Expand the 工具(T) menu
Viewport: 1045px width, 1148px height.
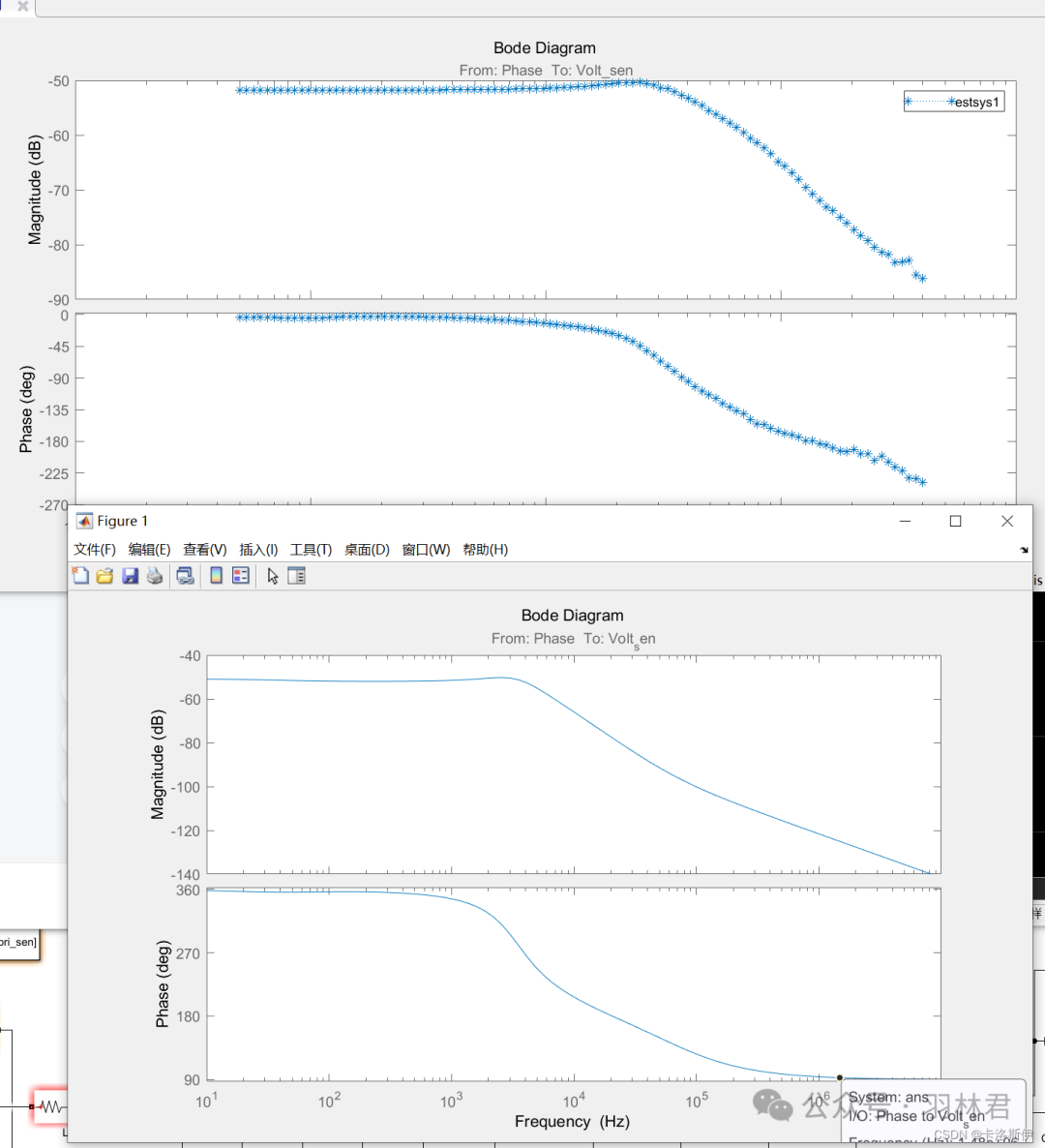pos(311,550)
